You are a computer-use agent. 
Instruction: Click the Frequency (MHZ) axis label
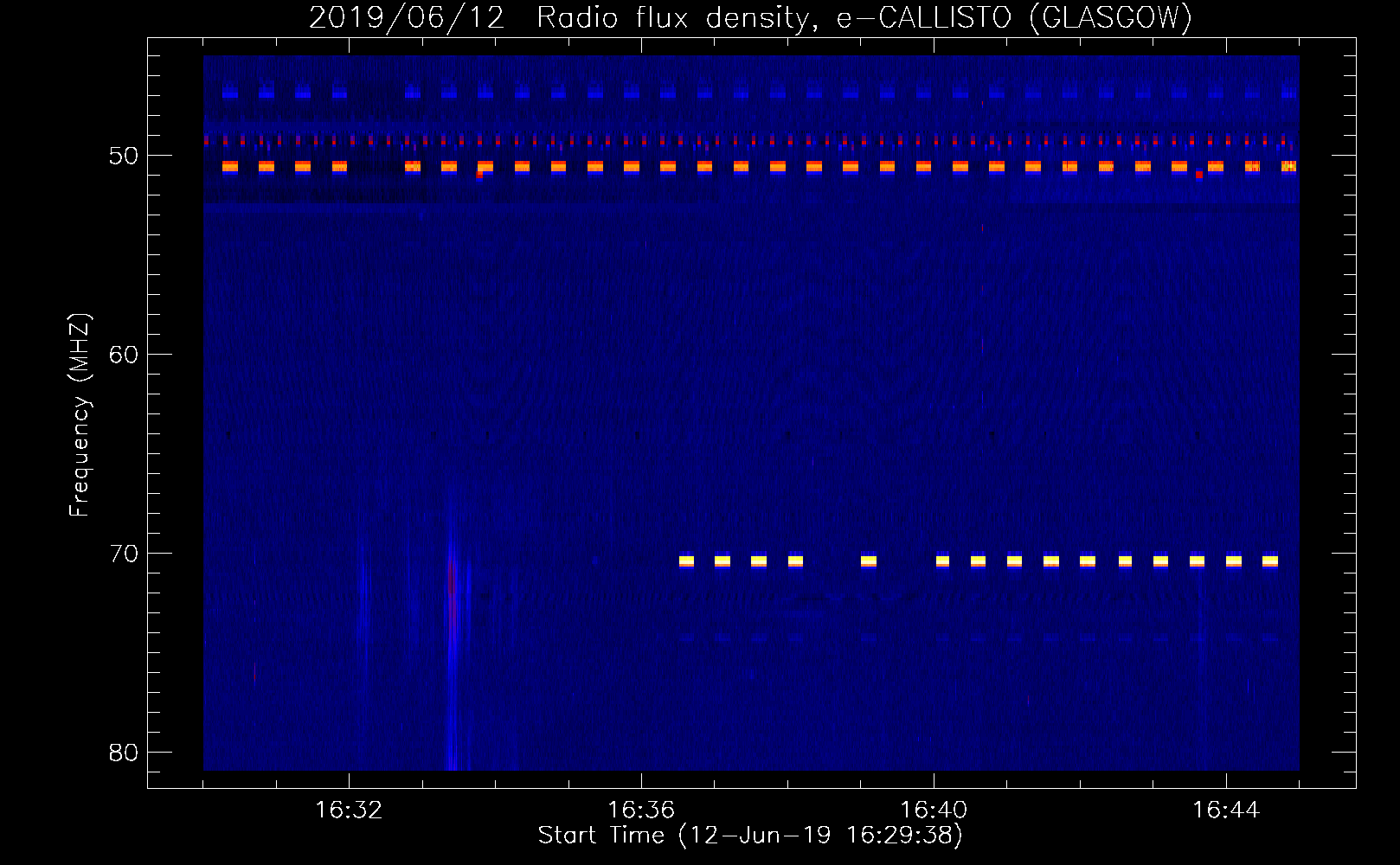point(80,415)
